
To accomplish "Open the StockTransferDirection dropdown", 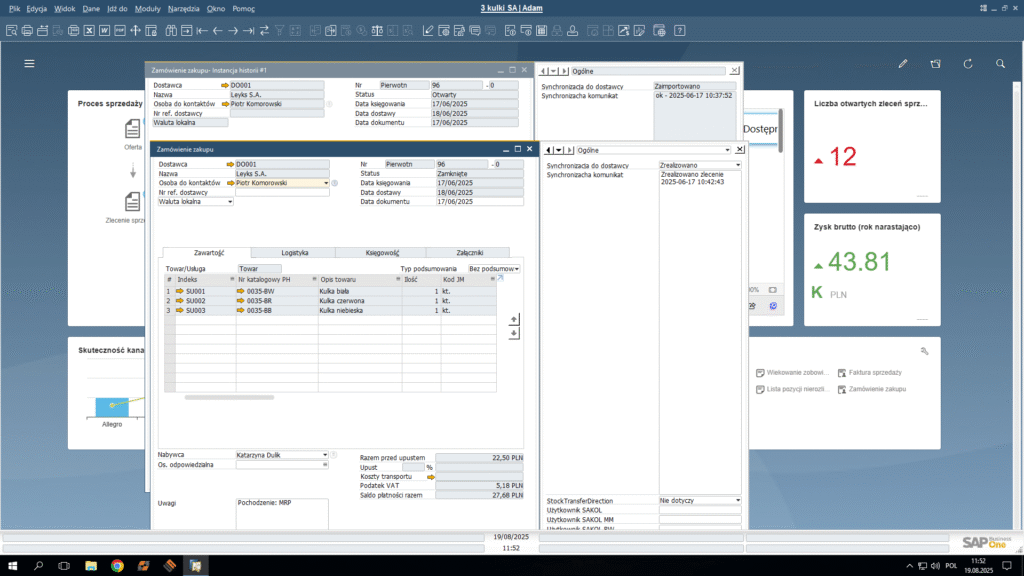I will (x=738, y=501).
